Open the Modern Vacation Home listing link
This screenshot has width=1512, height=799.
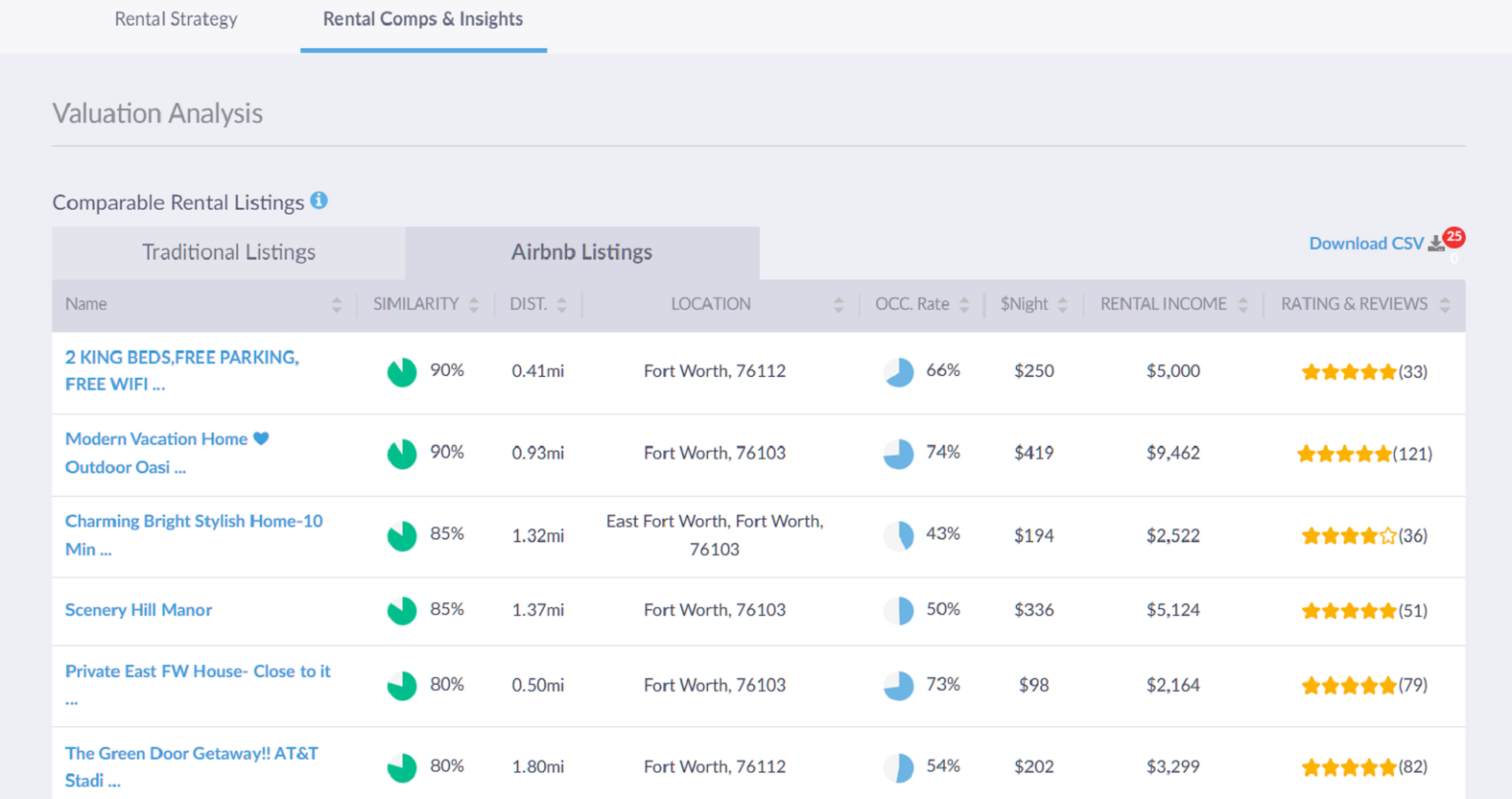pyautogui.click(x=157, y=440)
